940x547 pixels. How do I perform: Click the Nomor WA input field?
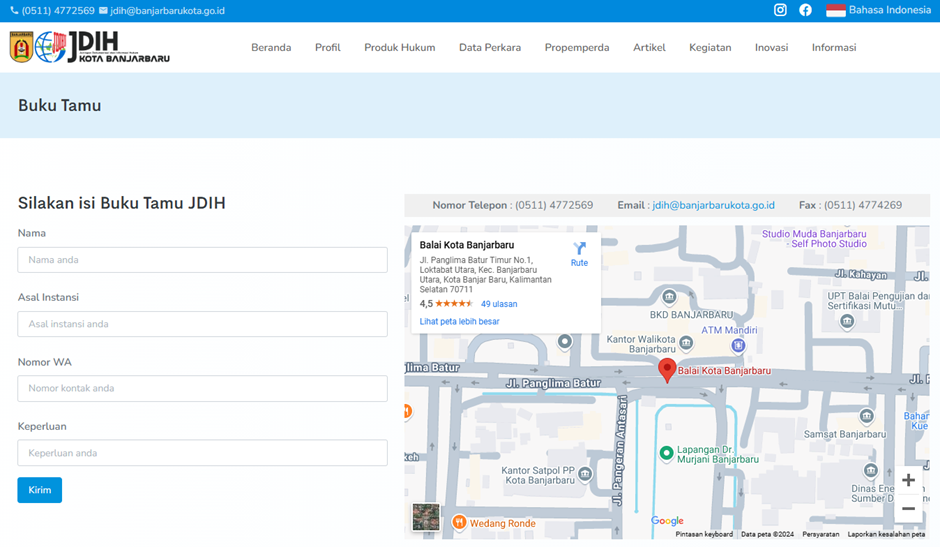(x=202, y=389)
